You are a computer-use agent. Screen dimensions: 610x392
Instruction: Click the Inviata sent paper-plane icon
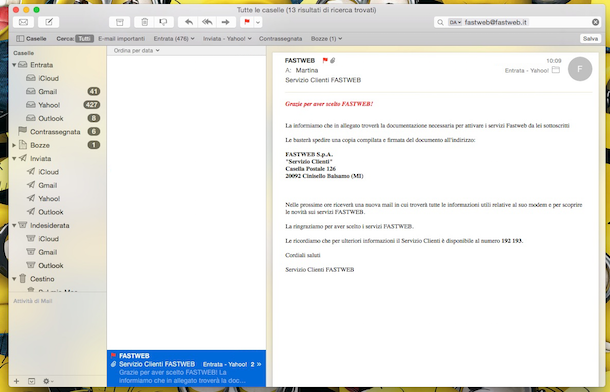(23, 158)
